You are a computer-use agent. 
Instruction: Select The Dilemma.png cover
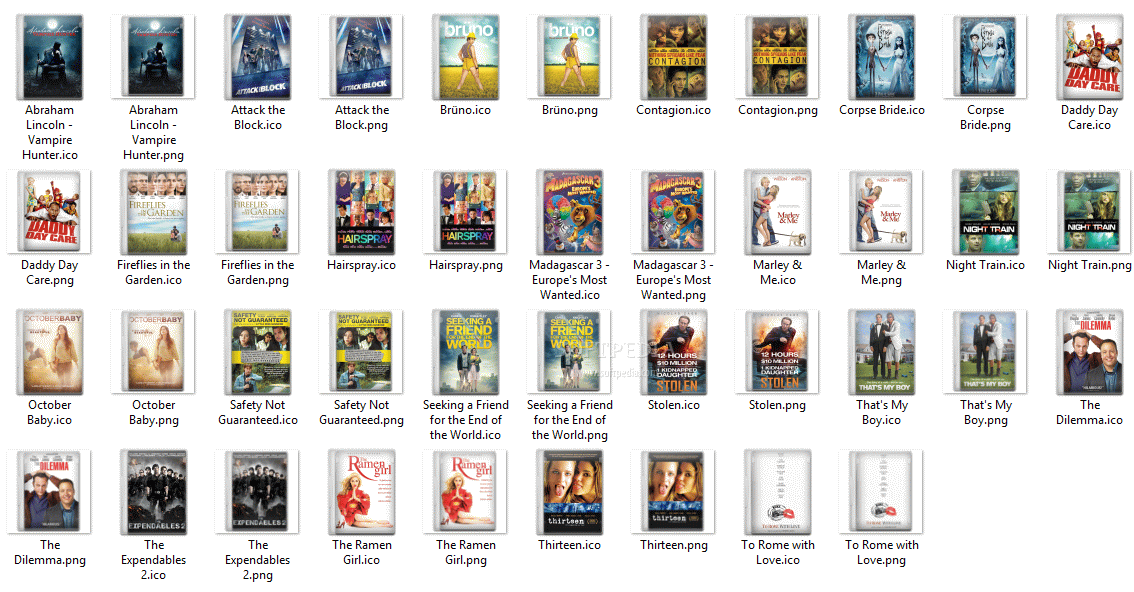click(50, 492)
